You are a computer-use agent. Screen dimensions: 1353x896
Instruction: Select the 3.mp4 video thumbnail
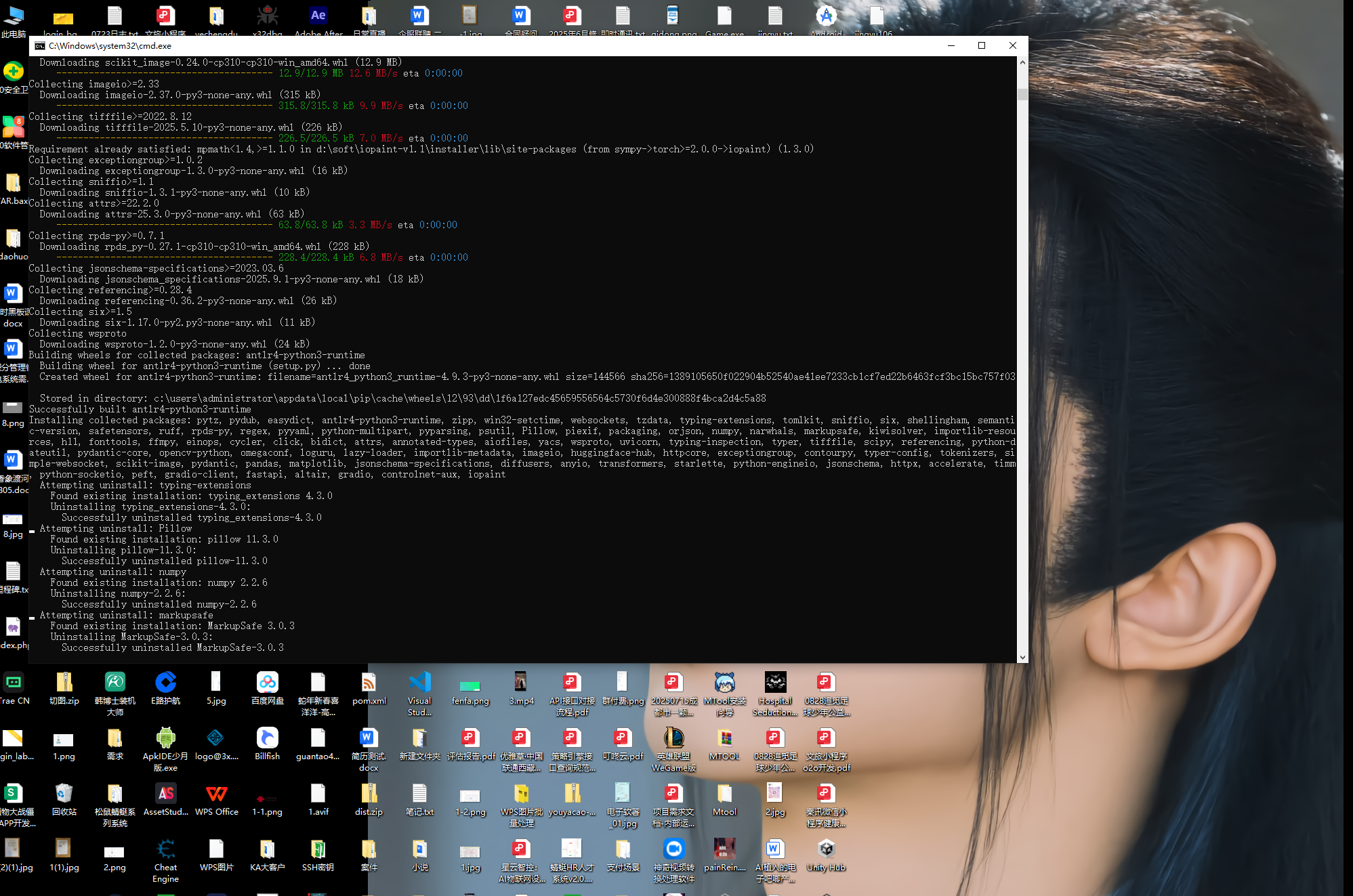(x=521, y=683)
